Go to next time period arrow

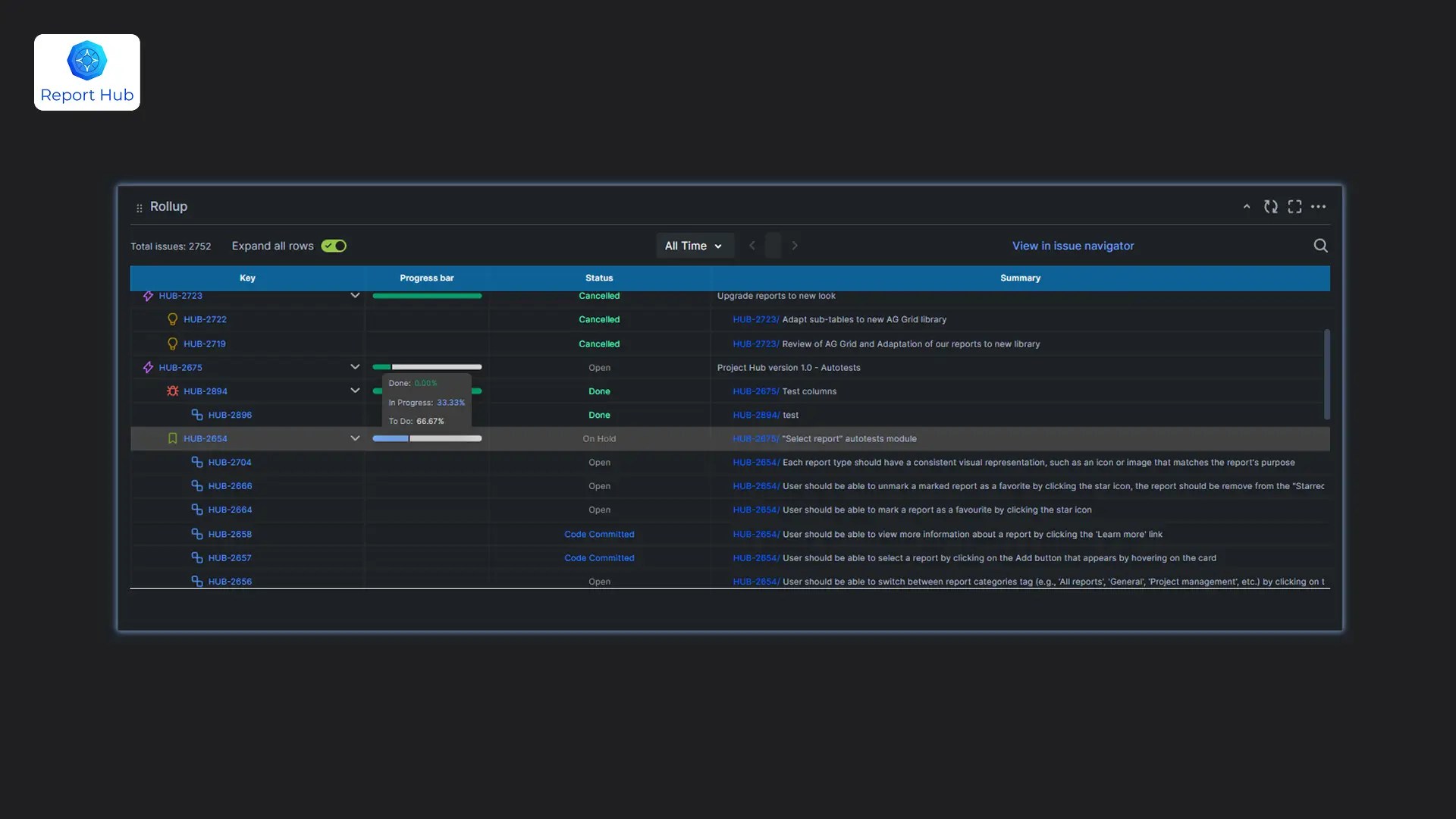coord(795,246)
